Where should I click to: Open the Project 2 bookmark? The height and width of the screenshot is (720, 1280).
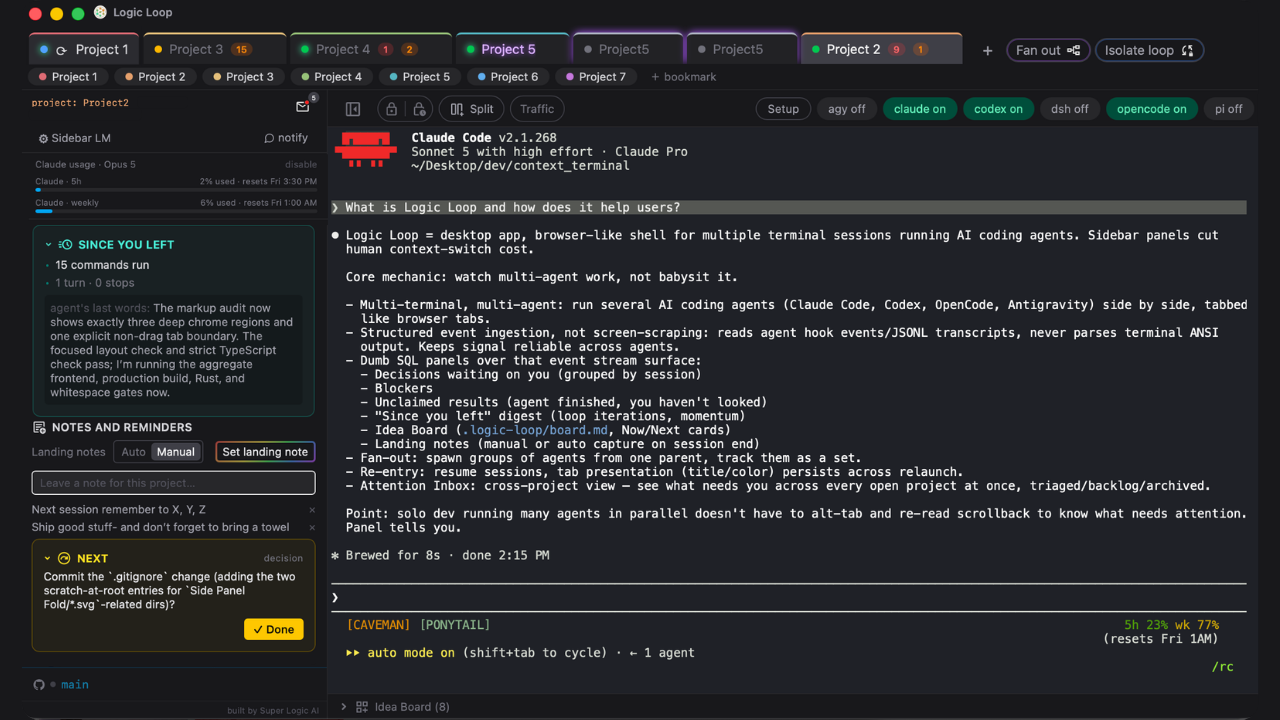156,77
